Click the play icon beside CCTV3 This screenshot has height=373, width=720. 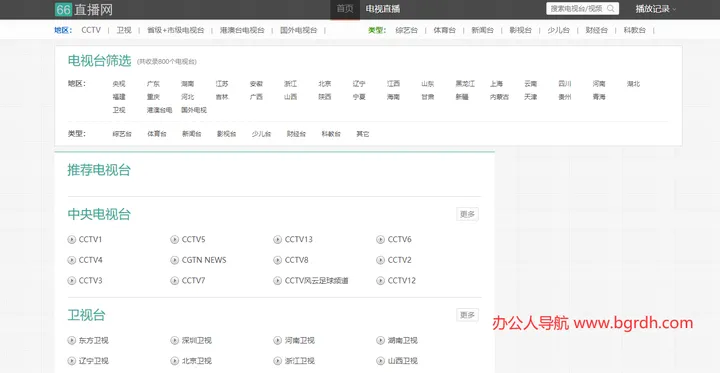72,280
